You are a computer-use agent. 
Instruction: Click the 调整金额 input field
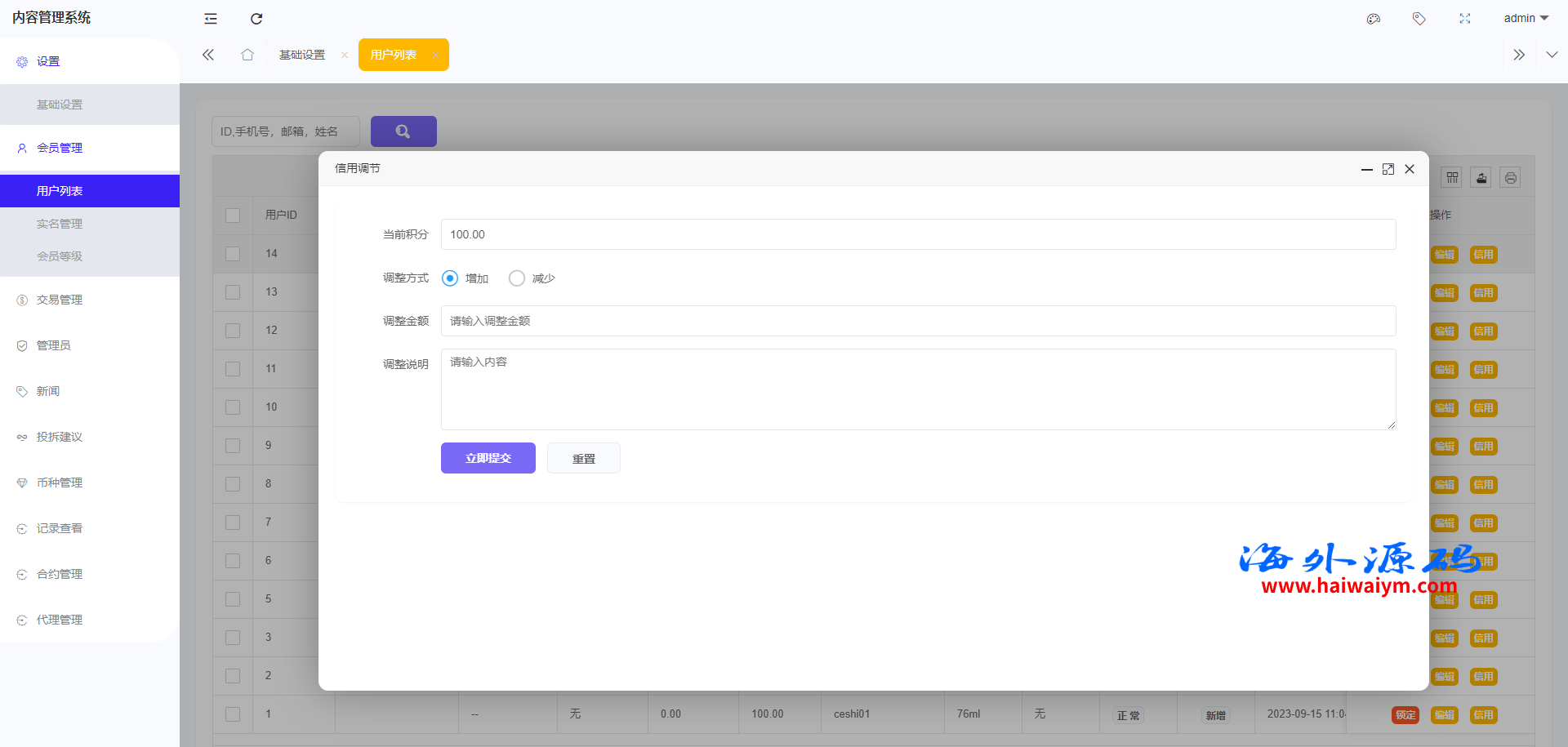point(918,321)
